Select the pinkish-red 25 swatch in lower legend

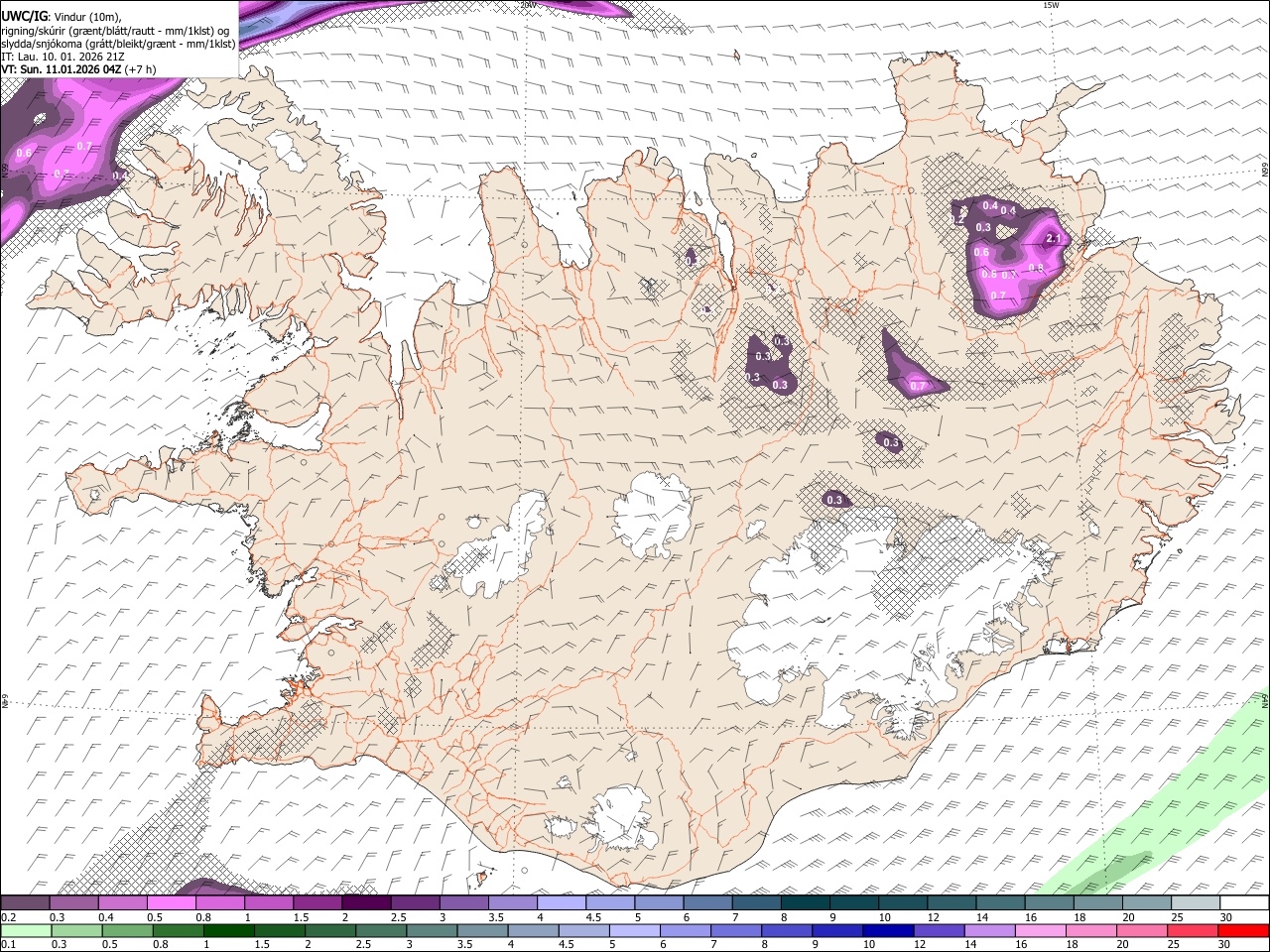pyautogui.click(x=1192, y=930)
